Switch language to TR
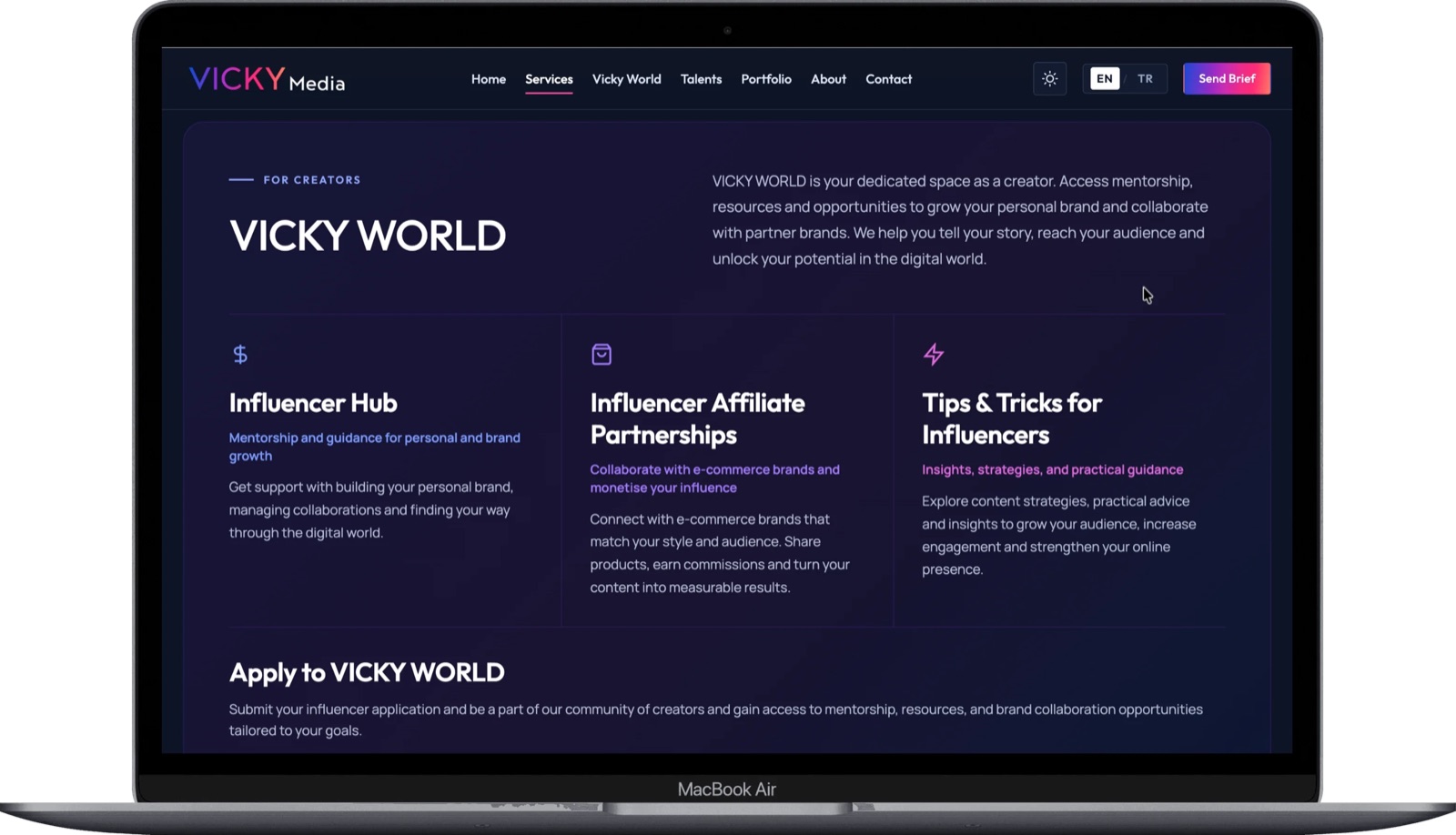The width and height of the screenshot is (1456, 835). click(1145, 79)
